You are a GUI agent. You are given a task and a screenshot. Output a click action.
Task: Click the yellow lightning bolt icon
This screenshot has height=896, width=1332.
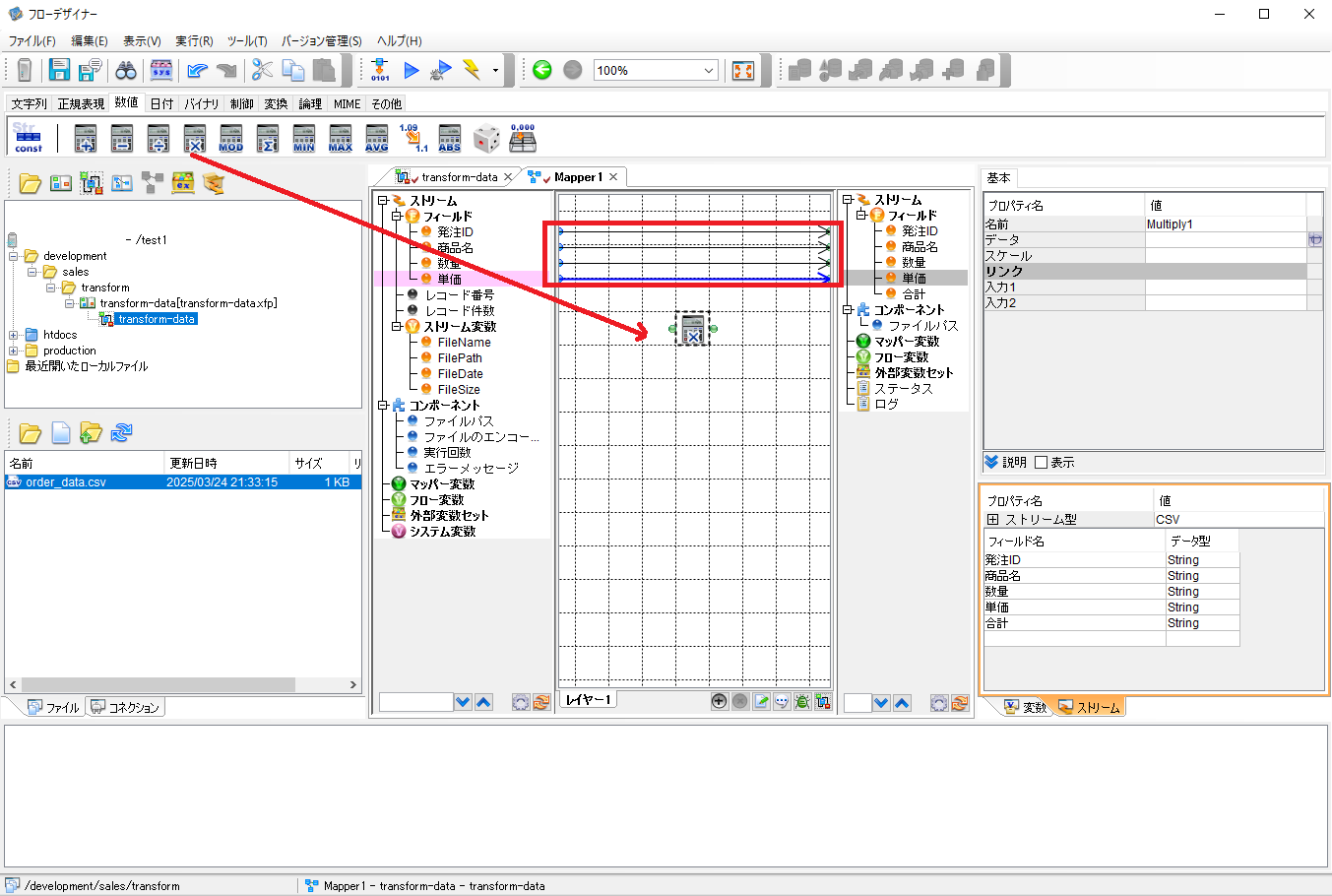(472, 70)
